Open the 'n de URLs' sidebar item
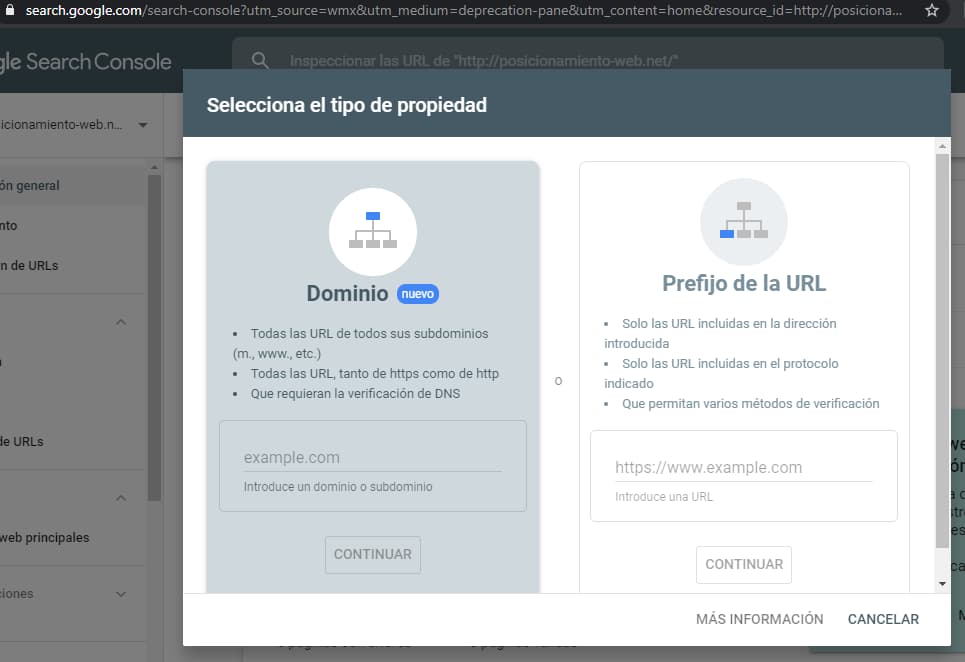Screen dimensions: 965x662 73,266
